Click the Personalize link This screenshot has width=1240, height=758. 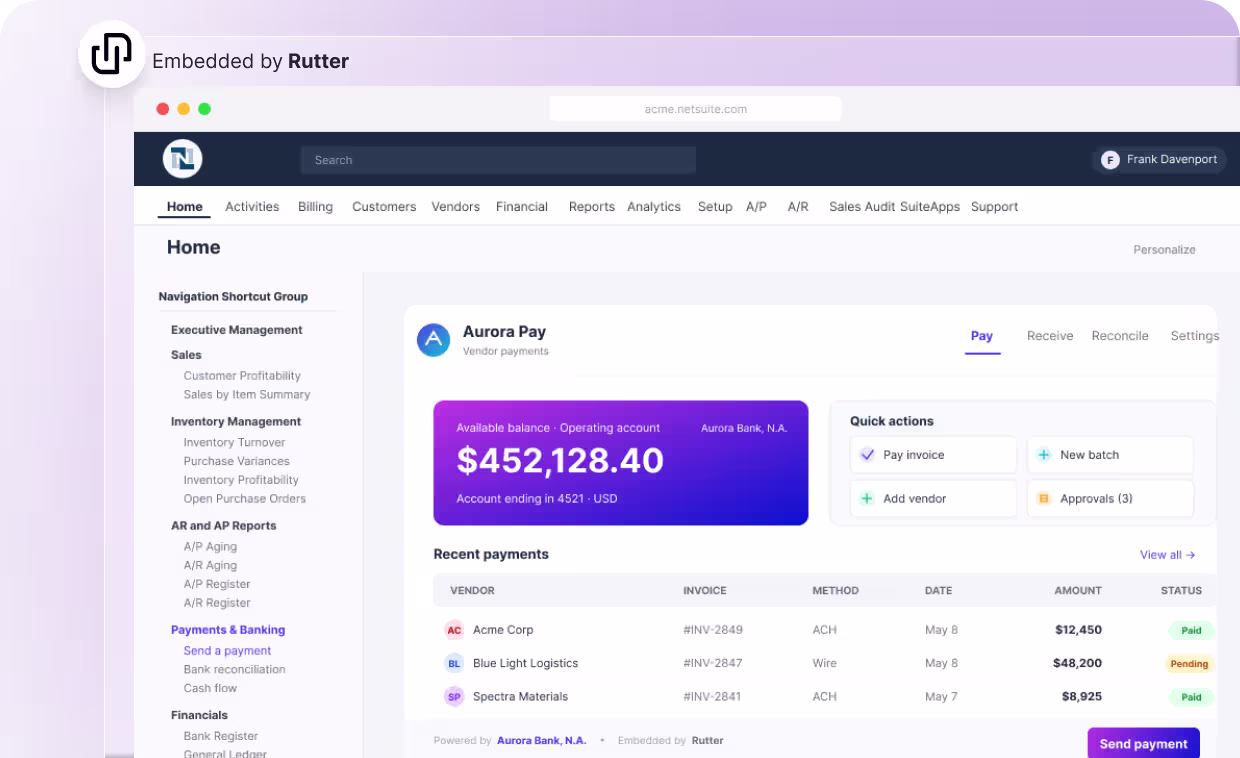pos(1164,250)
